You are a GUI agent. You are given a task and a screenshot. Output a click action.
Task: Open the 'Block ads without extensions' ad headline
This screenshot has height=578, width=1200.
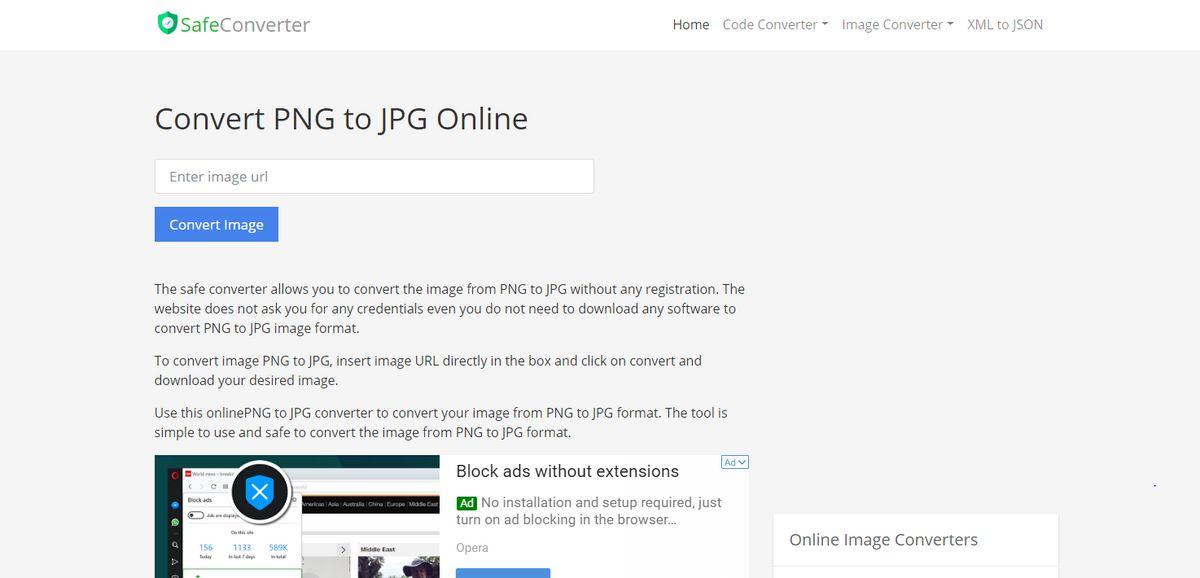tap(567, 471)
